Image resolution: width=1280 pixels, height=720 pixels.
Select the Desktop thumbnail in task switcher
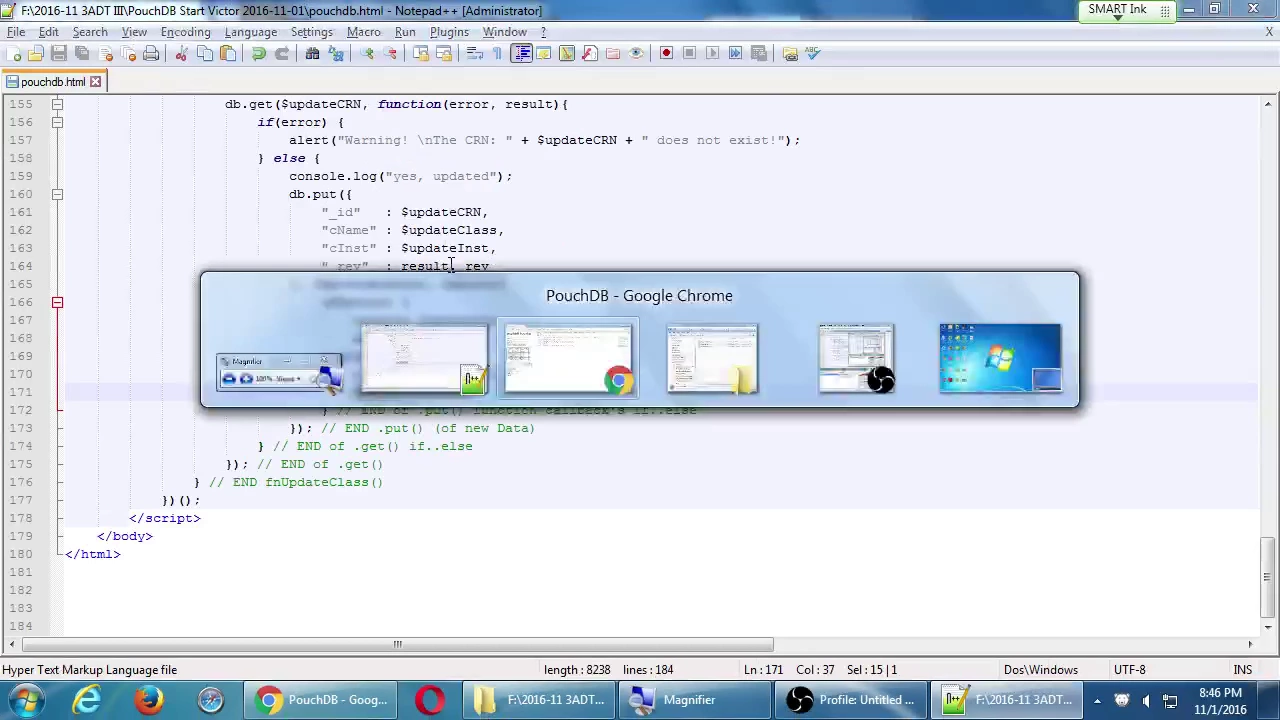pos(1000,357)
